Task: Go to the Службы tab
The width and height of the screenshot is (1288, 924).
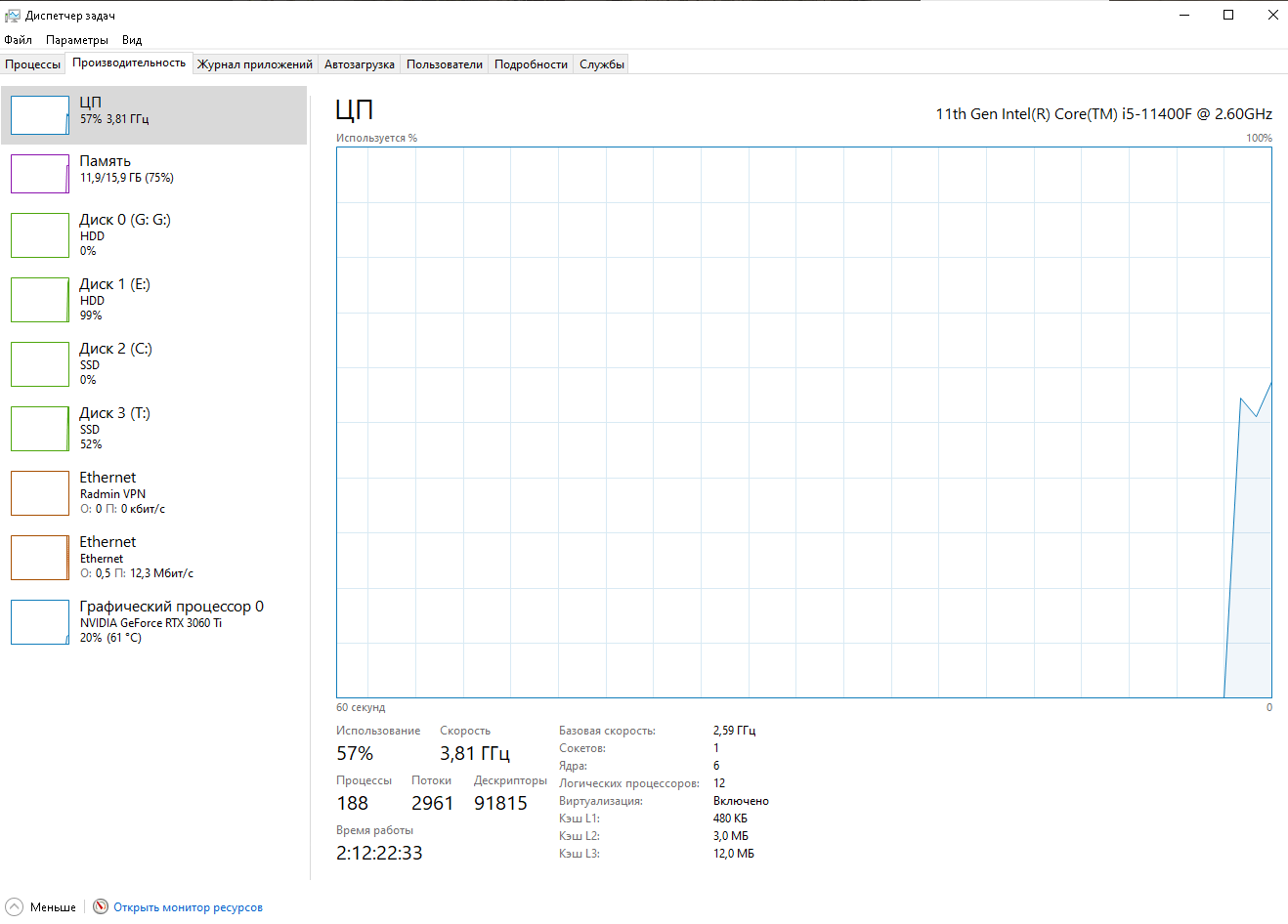Action: 601,64
